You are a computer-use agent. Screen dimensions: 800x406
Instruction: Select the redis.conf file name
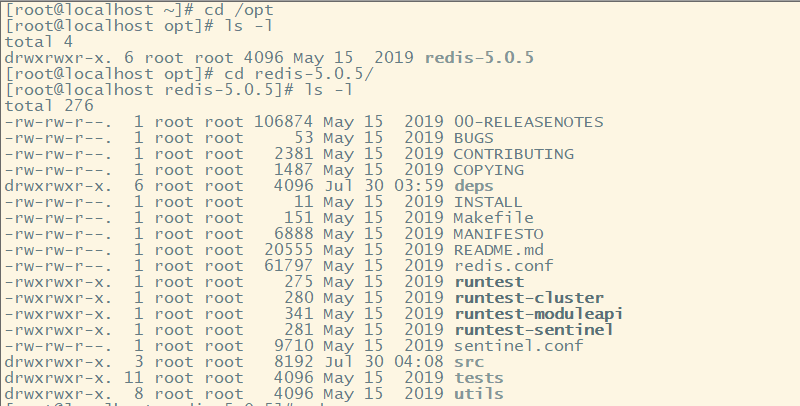504,266
